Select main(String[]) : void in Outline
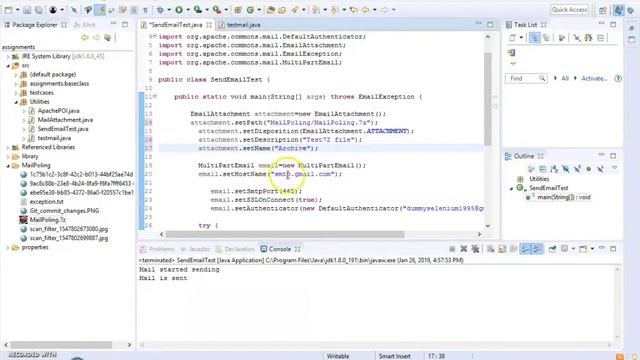This screenshot has height=360, width=640. coord(563,198)
